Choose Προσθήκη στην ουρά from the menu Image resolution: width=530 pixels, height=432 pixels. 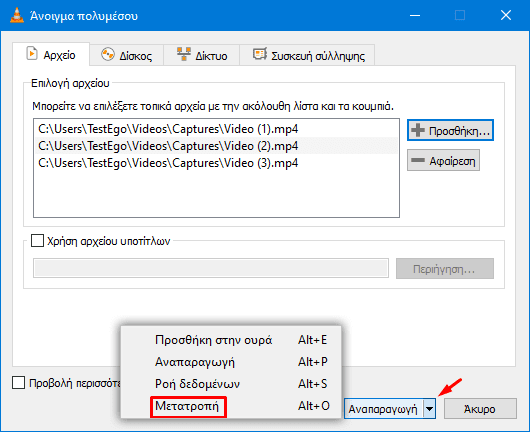pos(231,340)
